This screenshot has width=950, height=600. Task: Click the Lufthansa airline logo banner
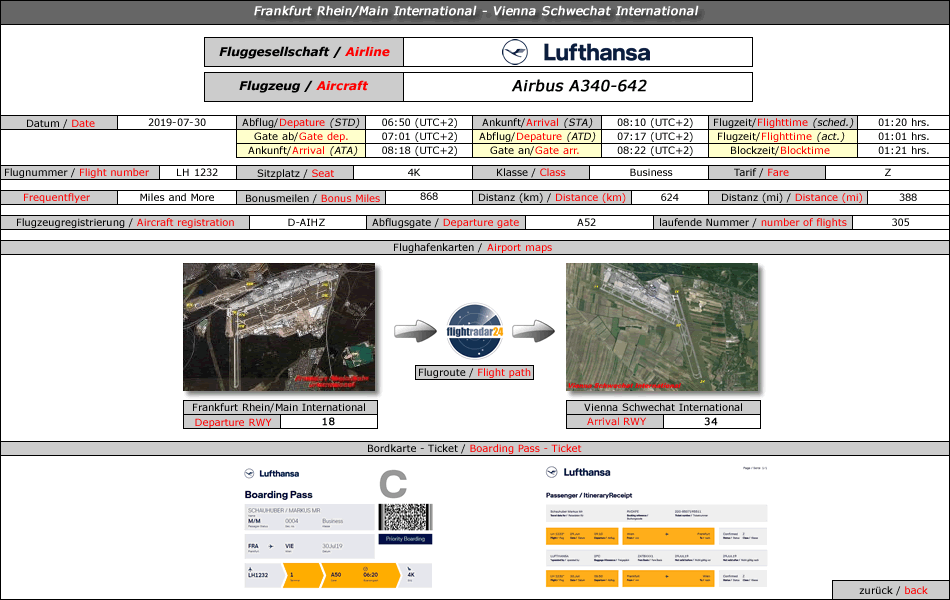577,52
